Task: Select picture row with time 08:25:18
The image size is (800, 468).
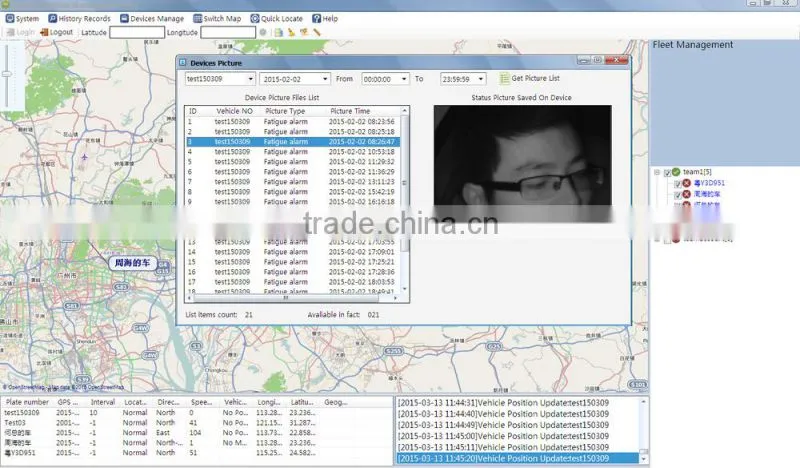Action: click(x=293, y=132)
